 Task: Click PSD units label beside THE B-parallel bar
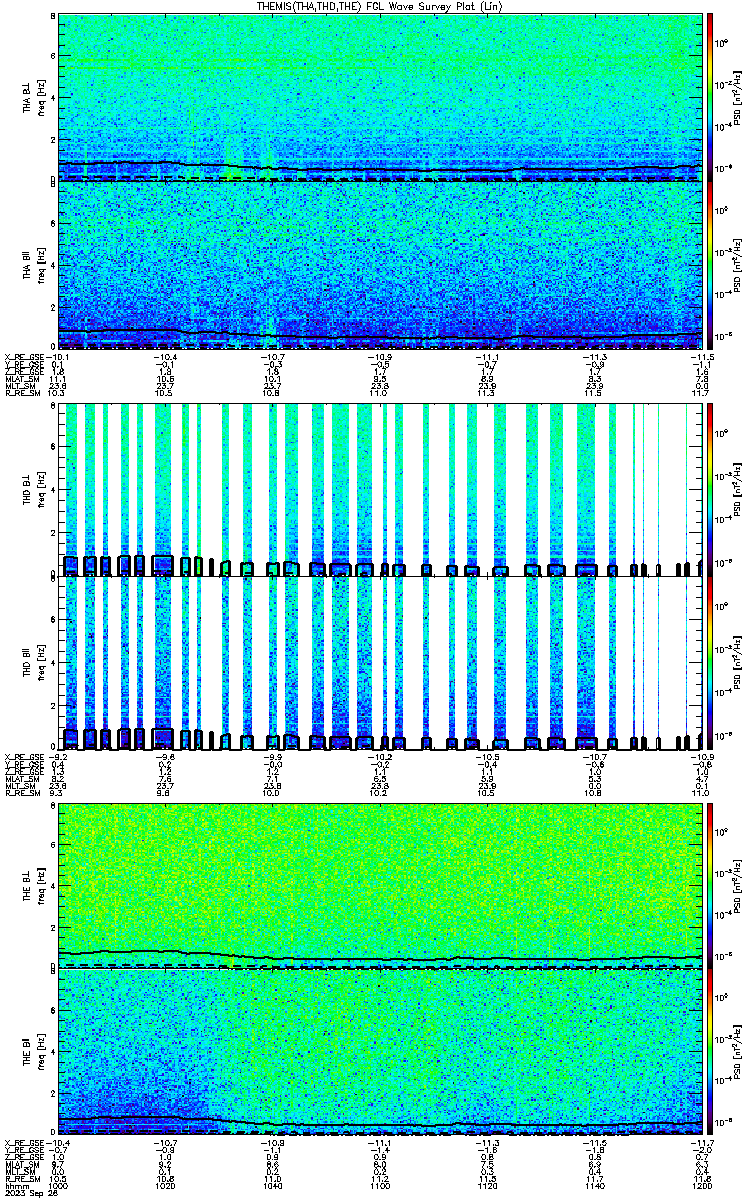738,1052
